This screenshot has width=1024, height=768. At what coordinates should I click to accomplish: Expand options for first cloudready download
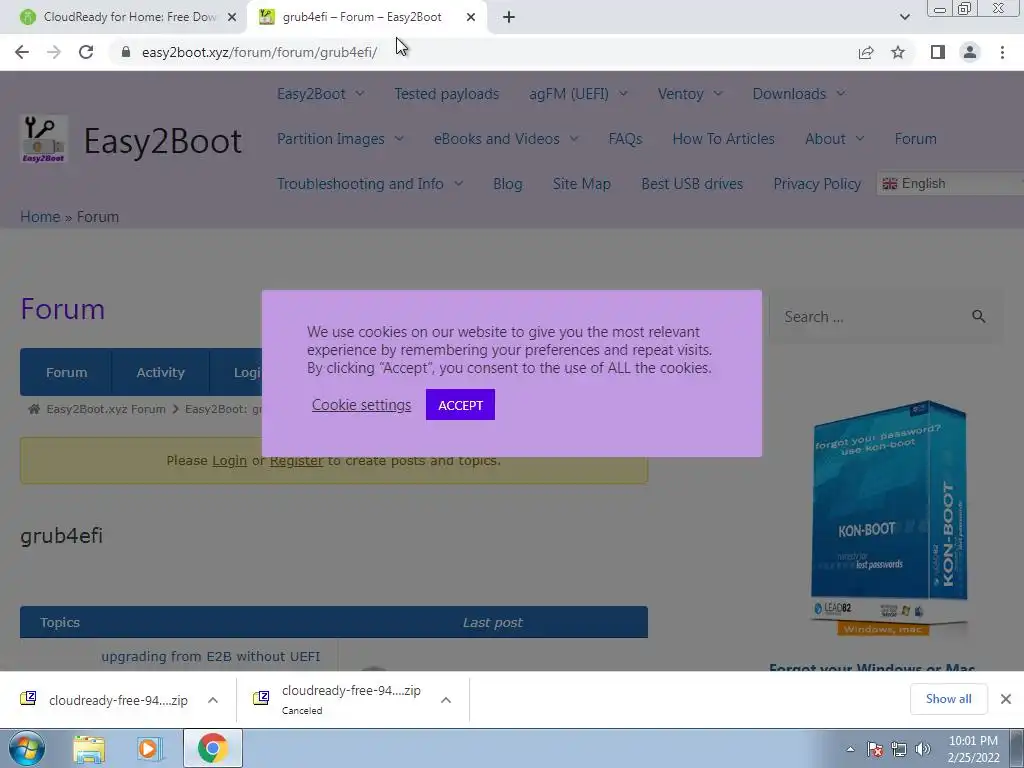(x=213, y=700)
